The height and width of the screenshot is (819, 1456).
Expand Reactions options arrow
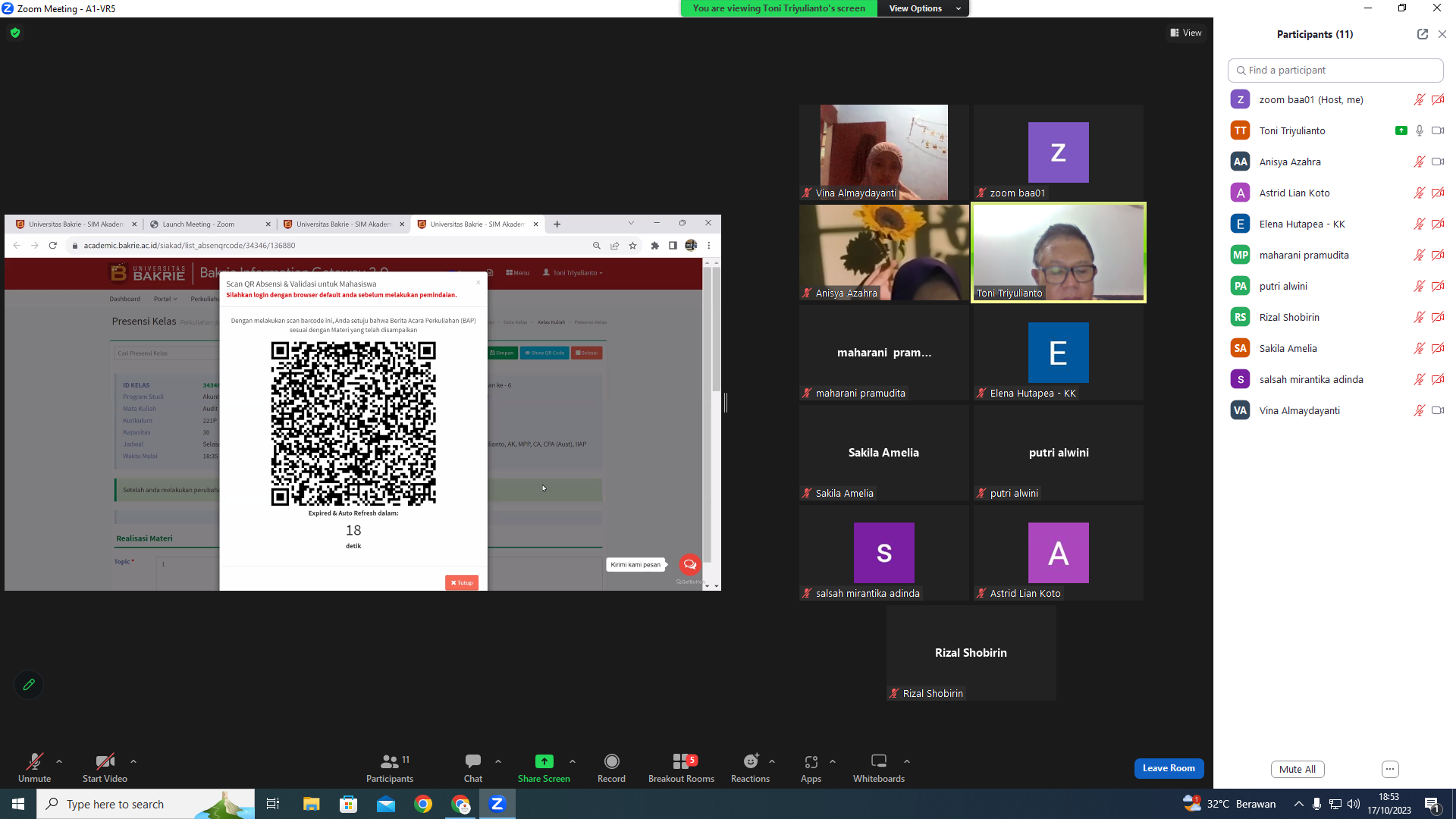pyautogui.click(x=772, y=761)
